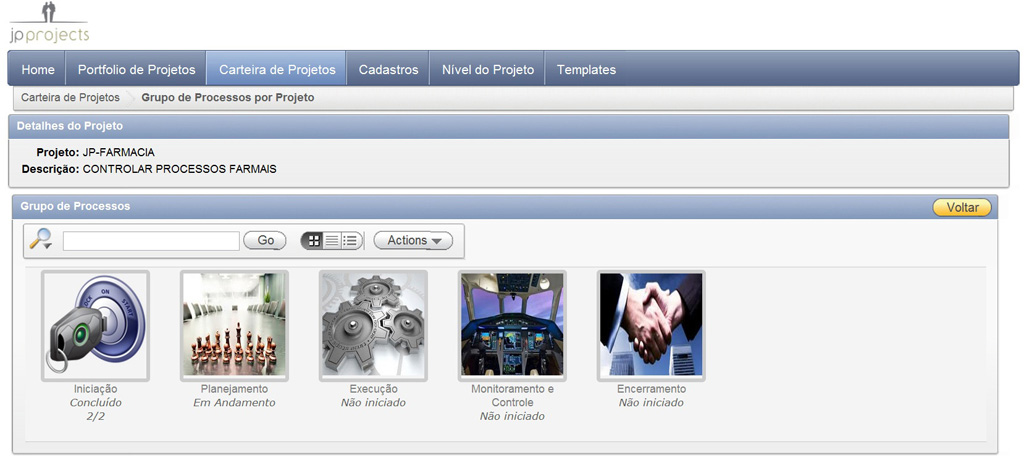The width and height of the screenshot is (1024, 476).
Task: Click the Go search button
Action: coord(265,240)
